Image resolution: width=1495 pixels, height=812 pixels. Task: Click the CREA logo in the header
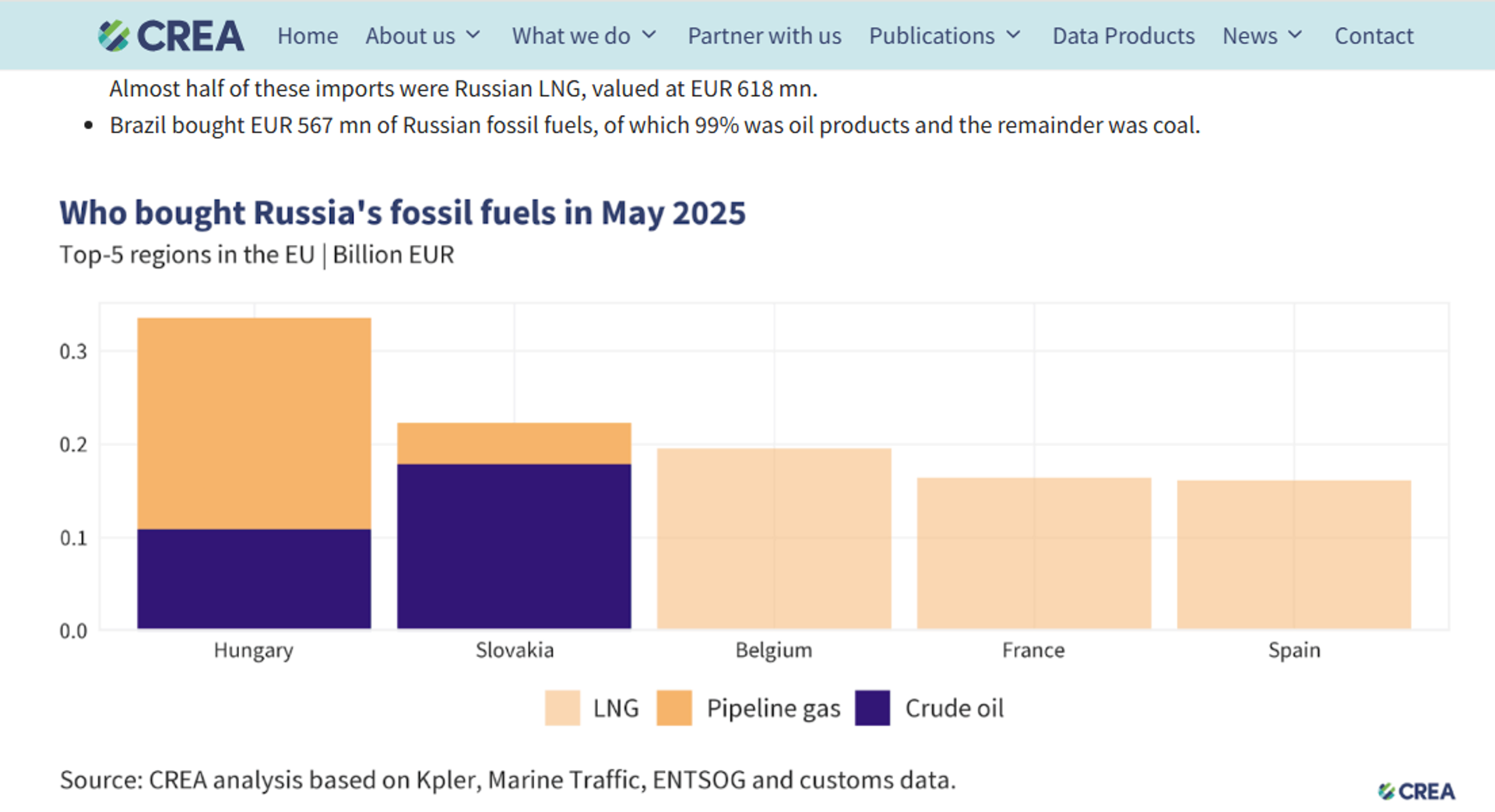coord(170,35)
